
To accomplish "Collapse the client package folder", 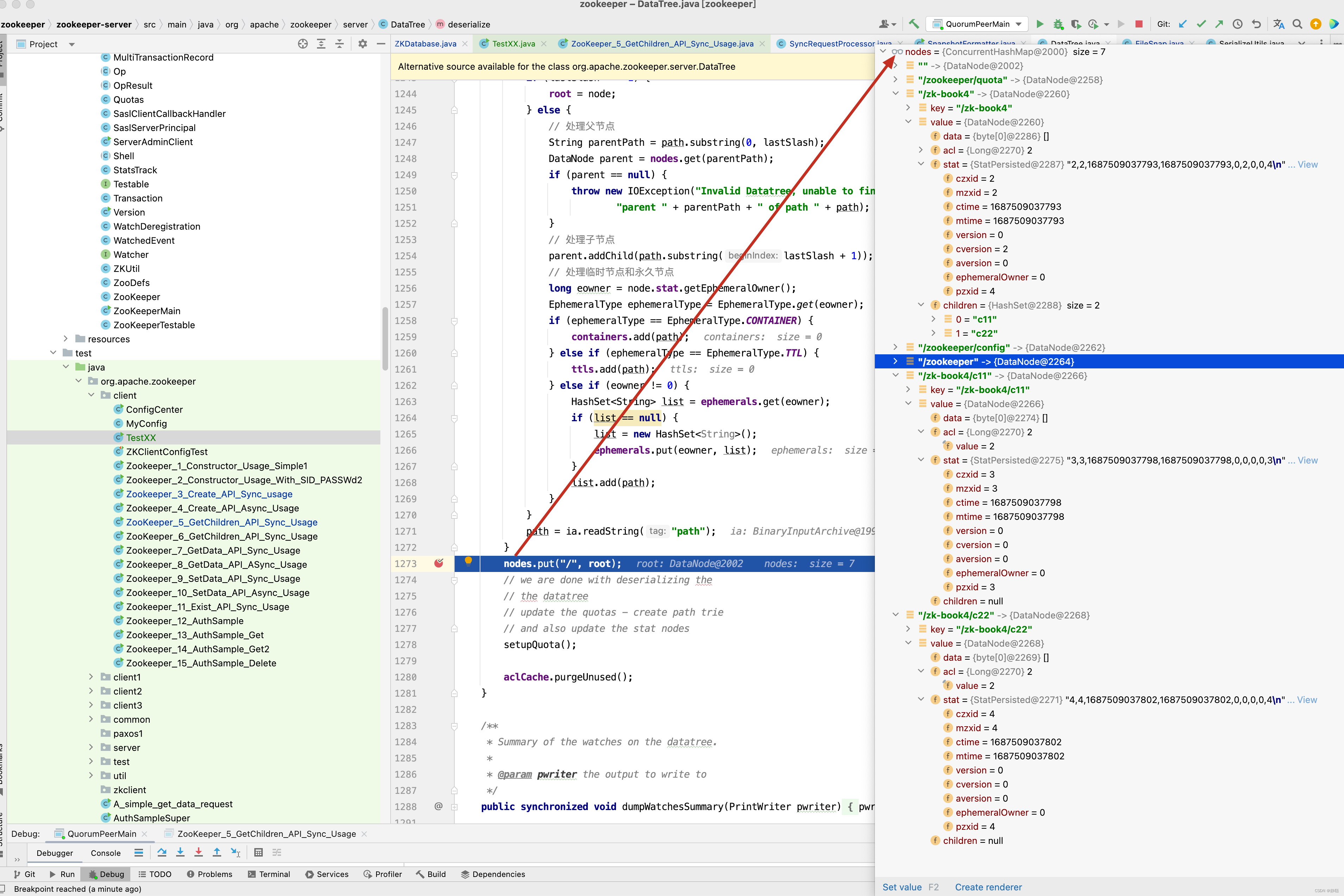I will pyautogui.click(x=91, y=396).
